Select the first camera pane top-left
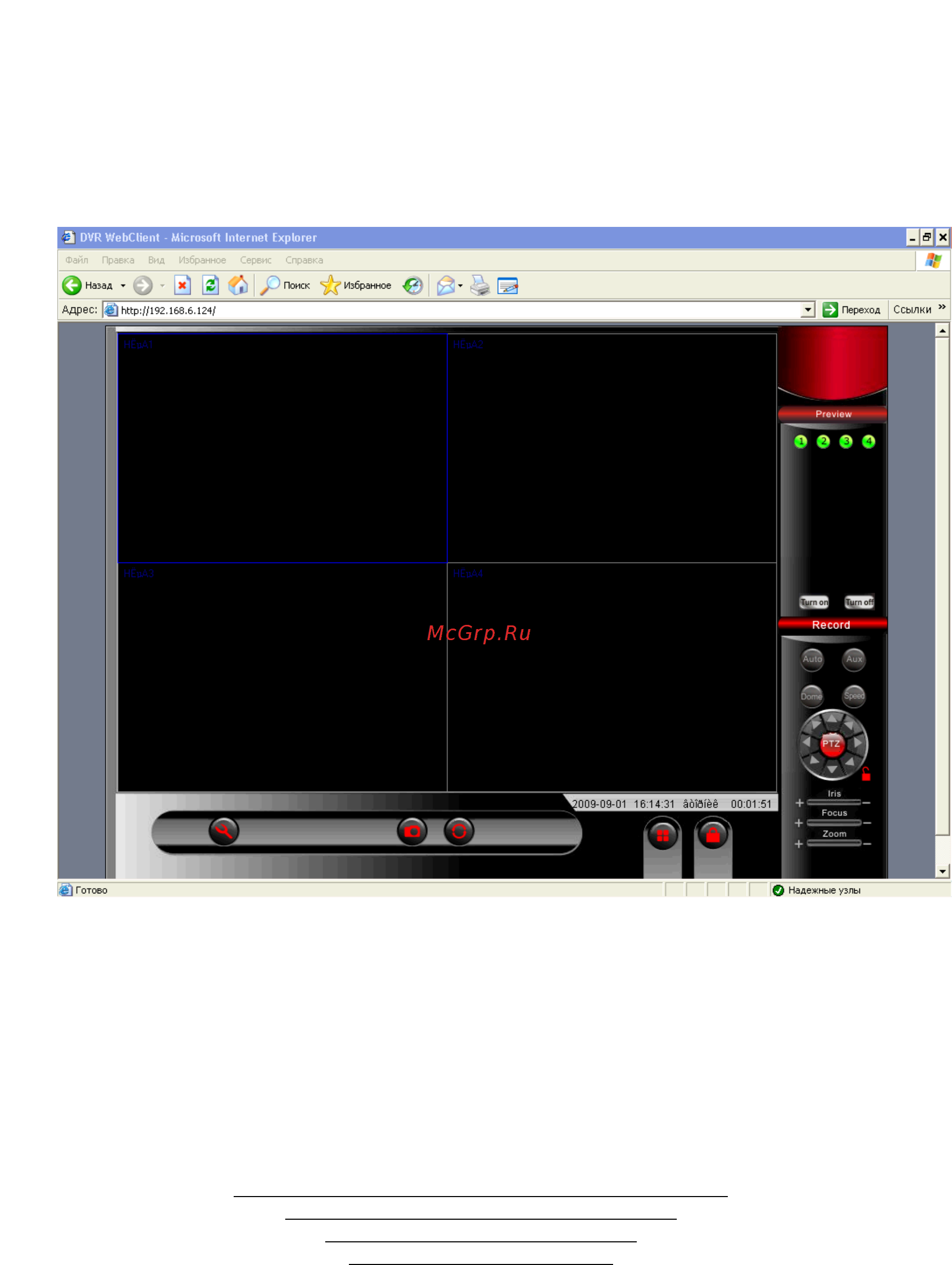 (x=282, y=448)
